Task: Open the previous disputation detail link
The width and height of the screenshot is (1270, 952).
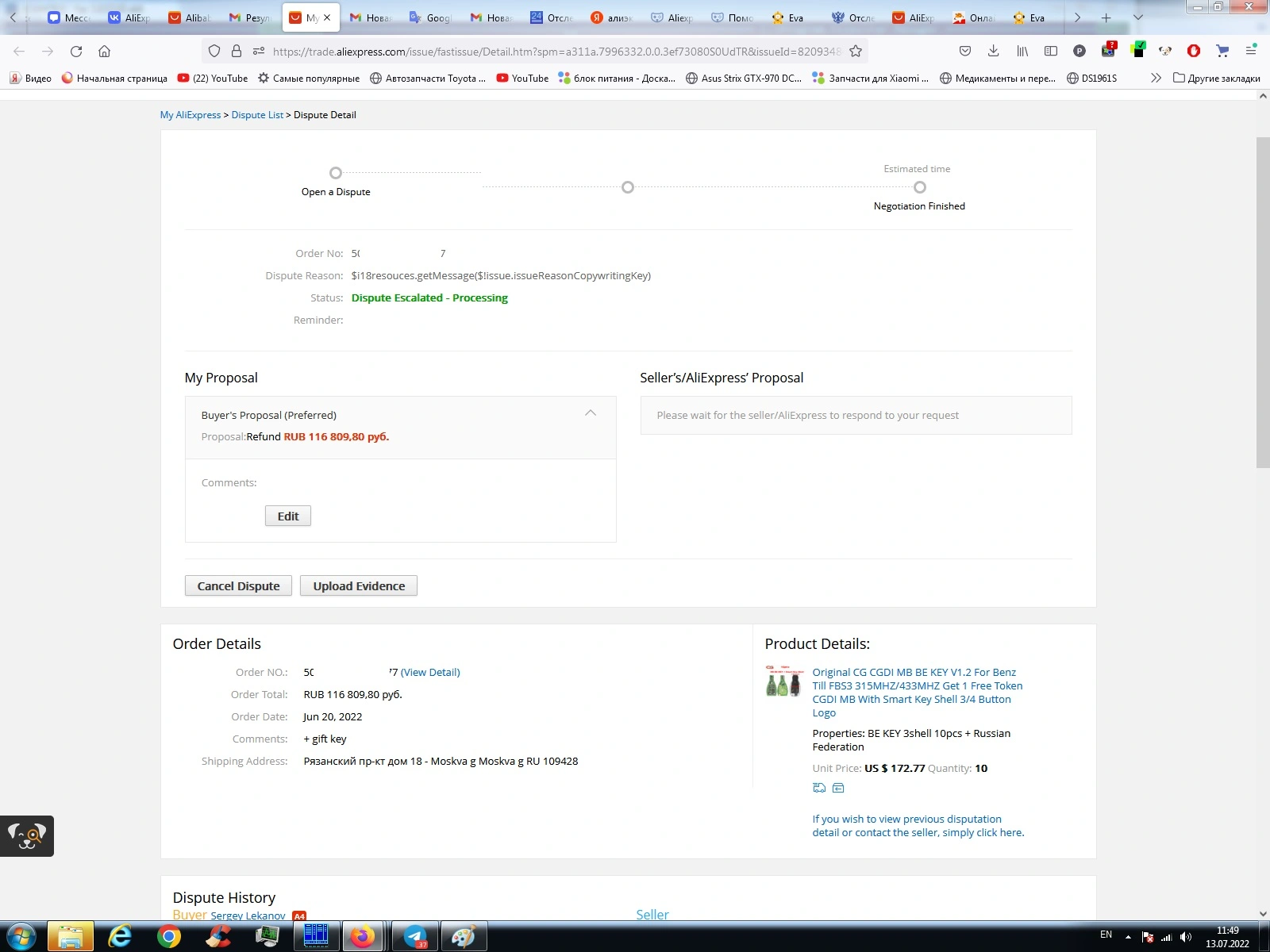Action: coord(918,826)
